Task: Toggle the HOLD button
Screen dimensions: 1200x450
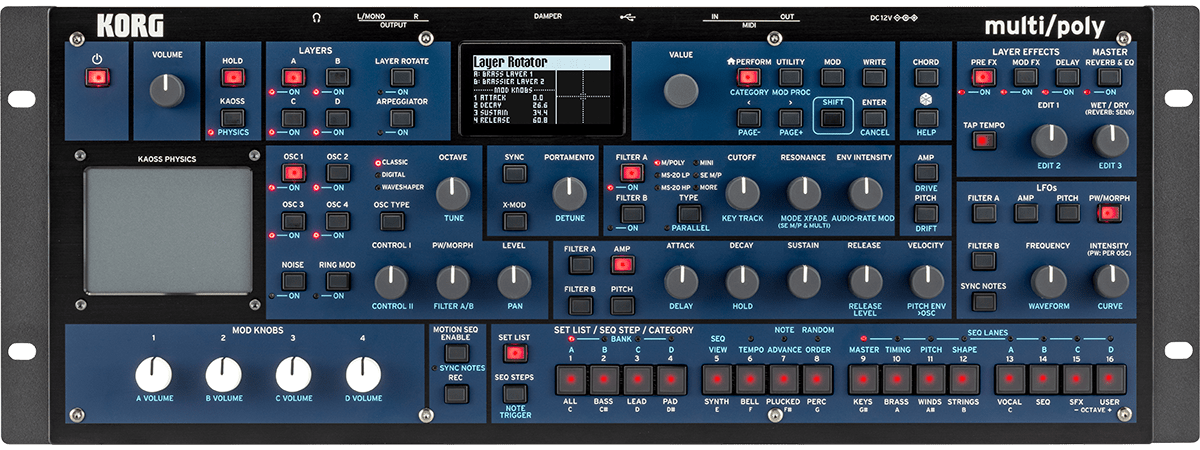Action: pyautogui.click(x=232, y=77)
